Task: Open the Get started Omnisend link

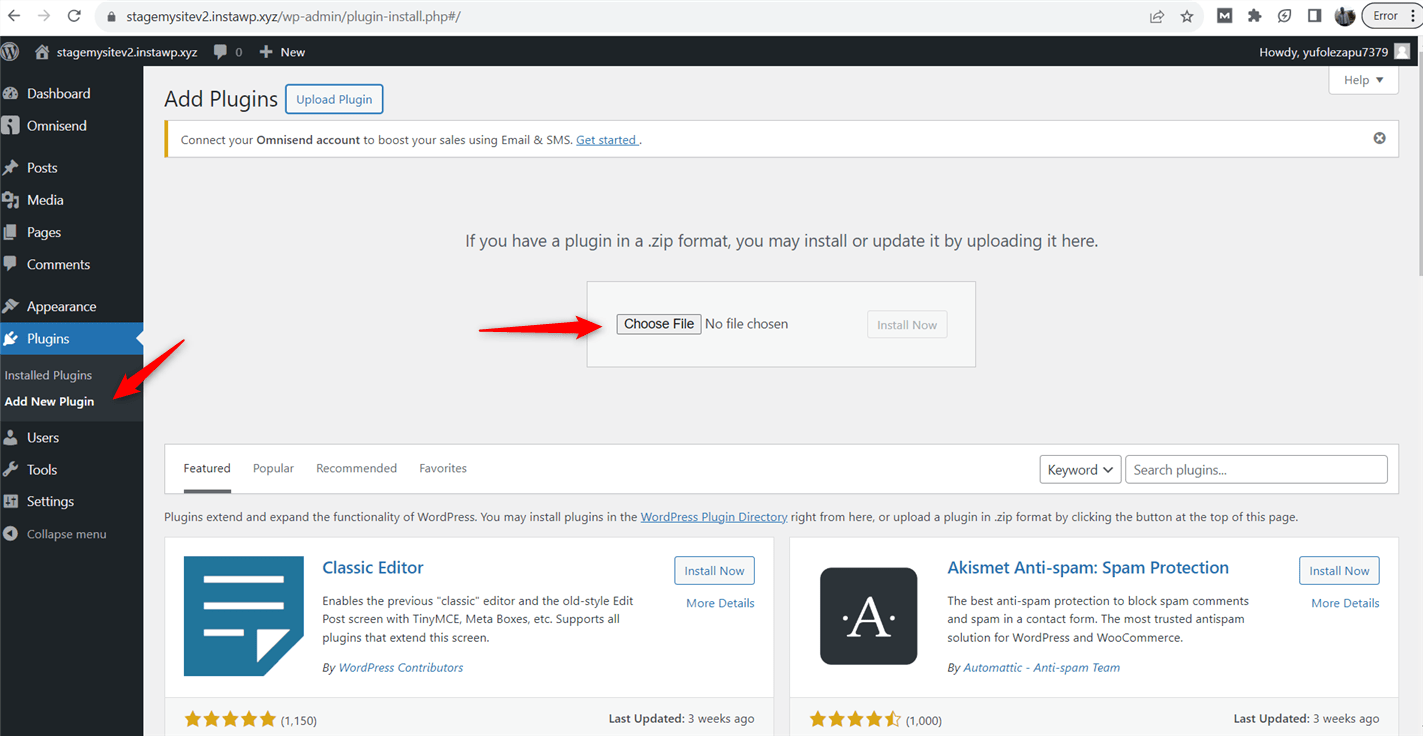Action: pyautogui.click(x=606, y=140)
